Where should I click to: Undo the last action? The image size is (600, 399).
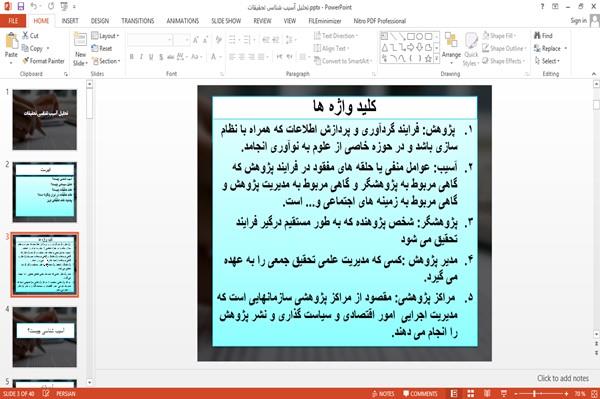pyautogui.click(x=34, y=7)
